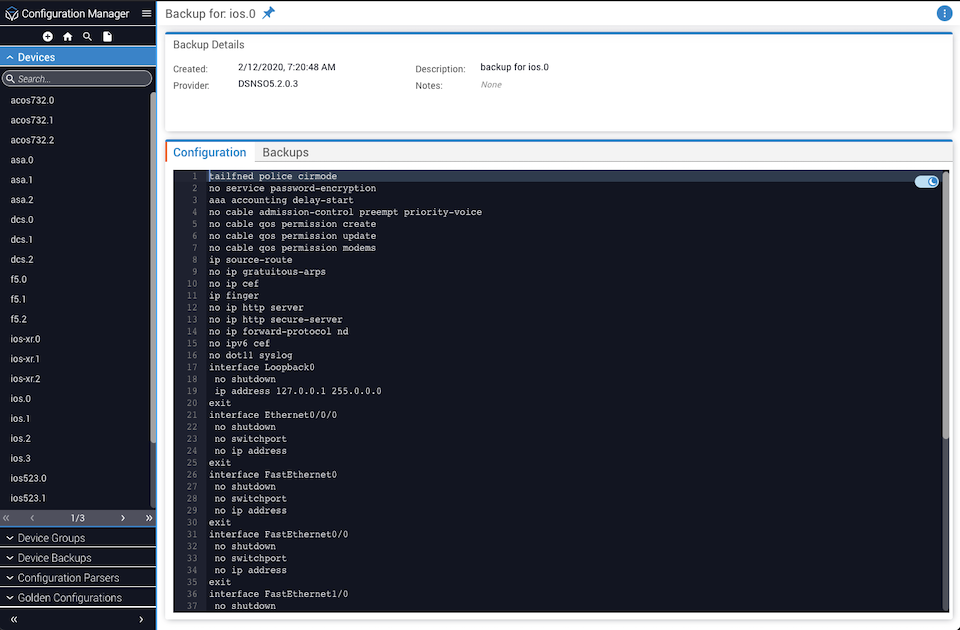Click the device Search field
This screenshot has height=630, width=960.
point(80,78)
